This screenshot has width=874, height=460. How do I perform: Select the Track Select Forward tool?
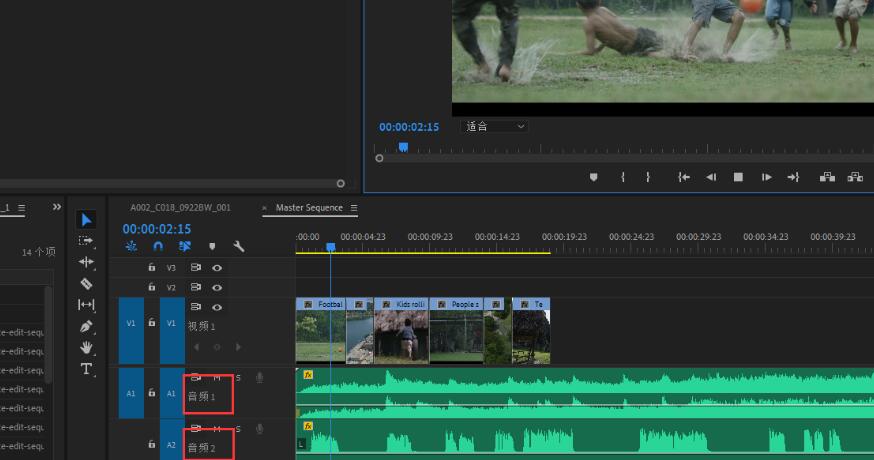click(x=86, y=241)
